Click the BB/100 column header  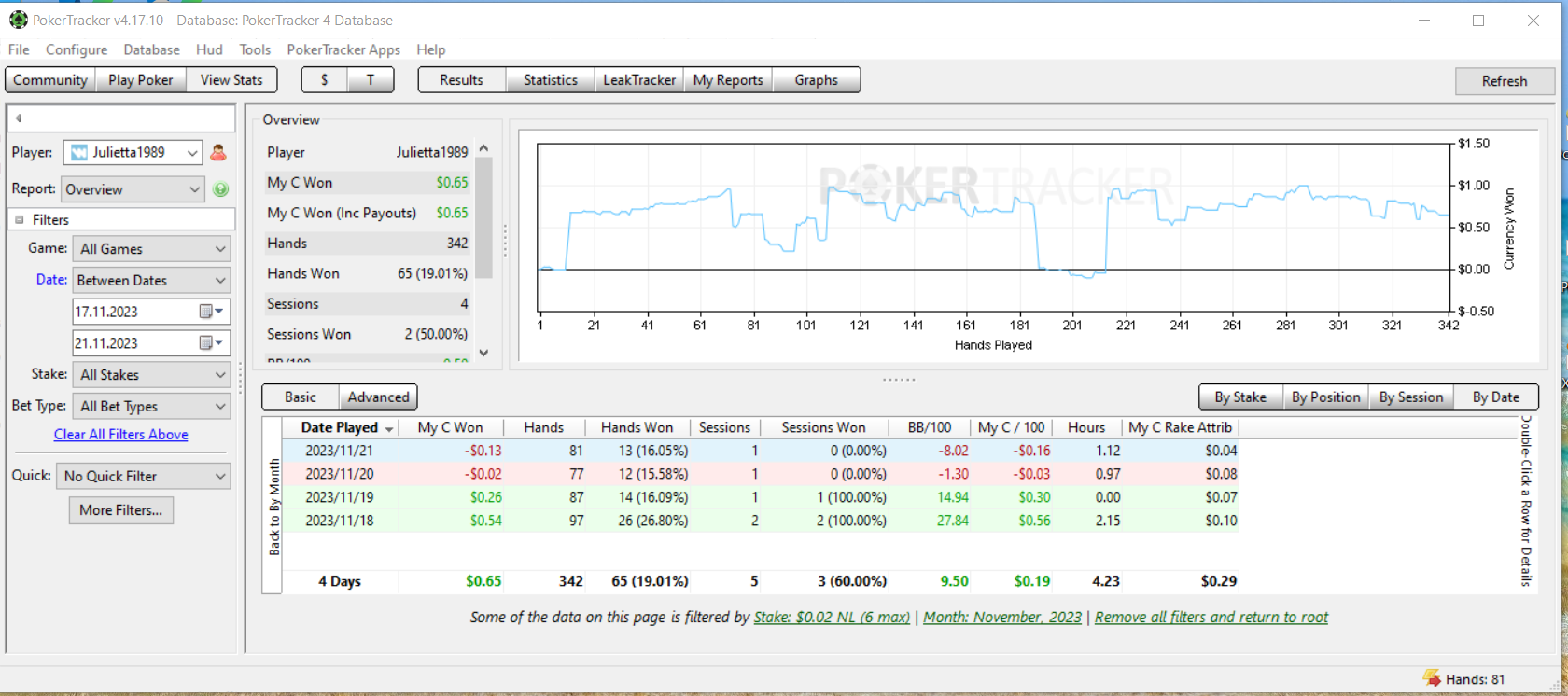(x=930, y=427)
